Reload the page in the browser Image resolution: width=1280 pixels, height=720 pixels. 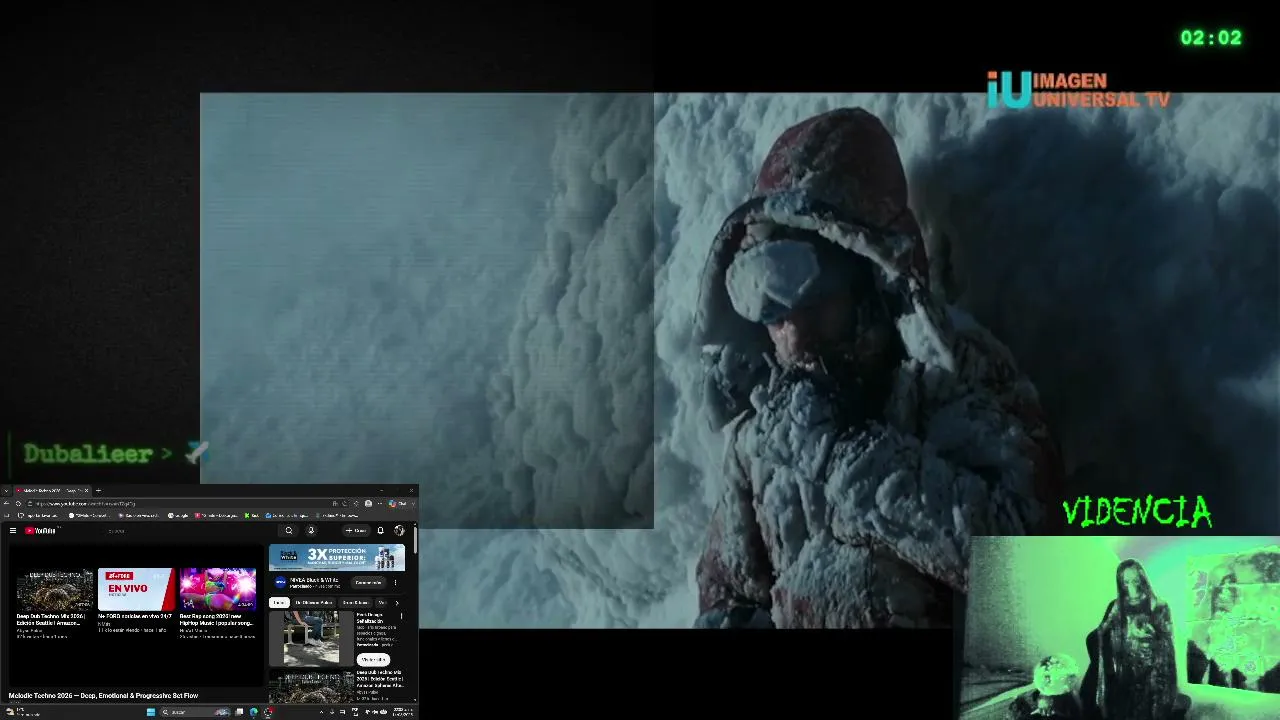pos(18,503)
